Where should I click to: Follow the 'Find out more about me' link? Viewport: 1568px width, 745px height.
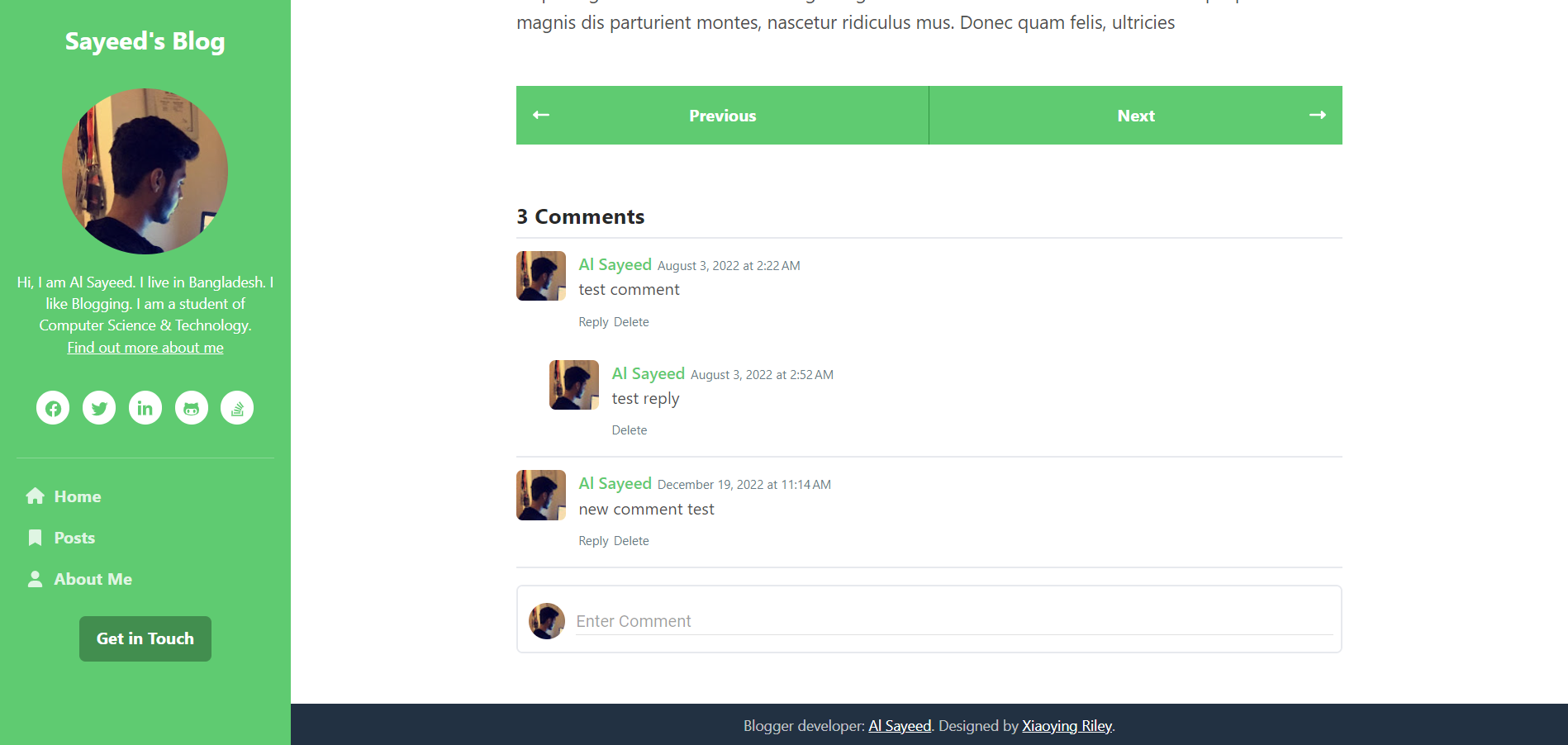pyautogui.click(x=145, y=348)
